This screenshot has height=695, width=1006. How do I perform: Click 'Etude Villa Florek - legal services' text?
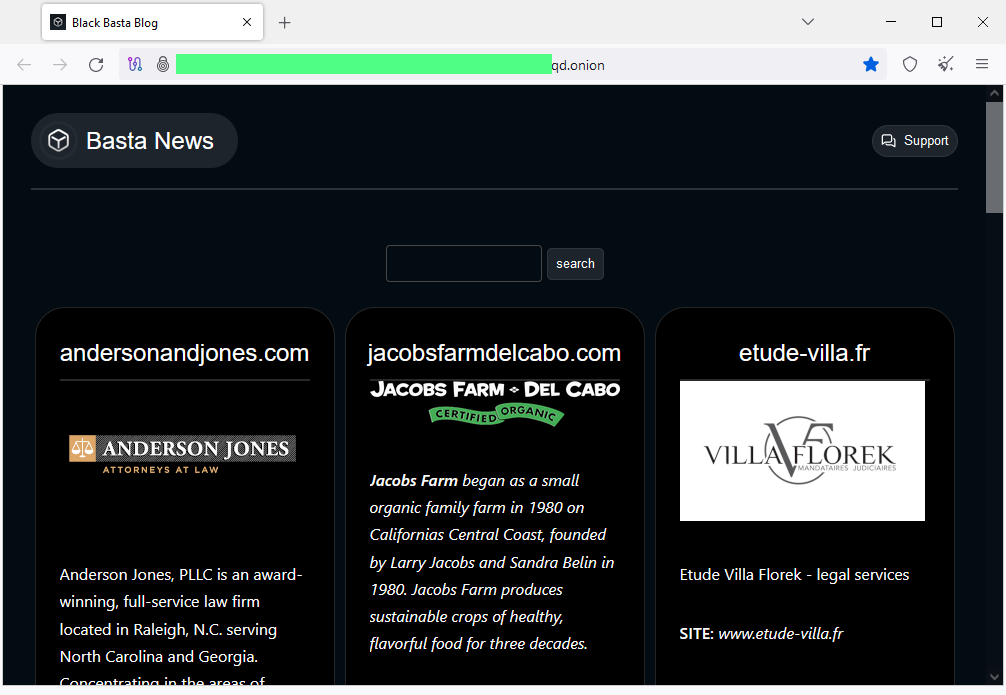(794, 574)
